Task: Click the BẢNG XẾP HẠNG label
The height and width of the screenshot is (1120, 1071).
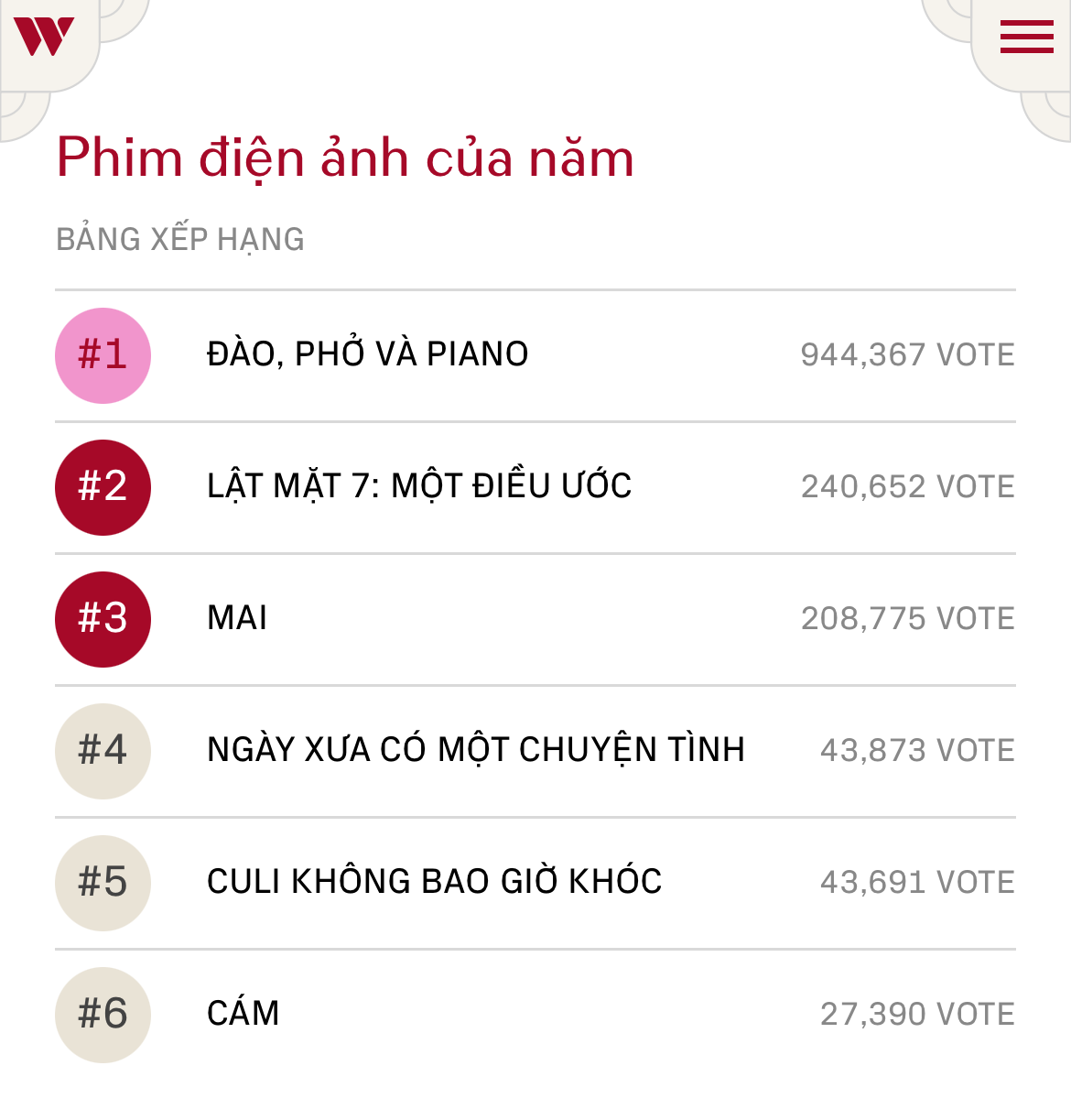Action: pos(180,240)
